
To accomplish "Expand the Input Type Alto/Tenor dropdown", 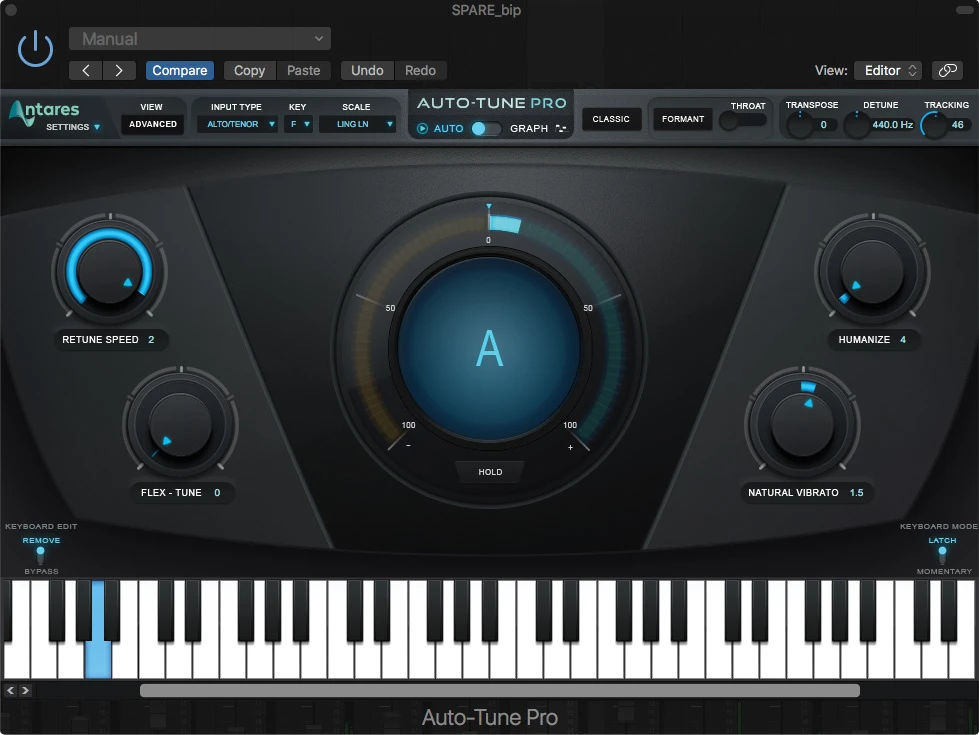I will pyautogui.click(x=237, y=124).
